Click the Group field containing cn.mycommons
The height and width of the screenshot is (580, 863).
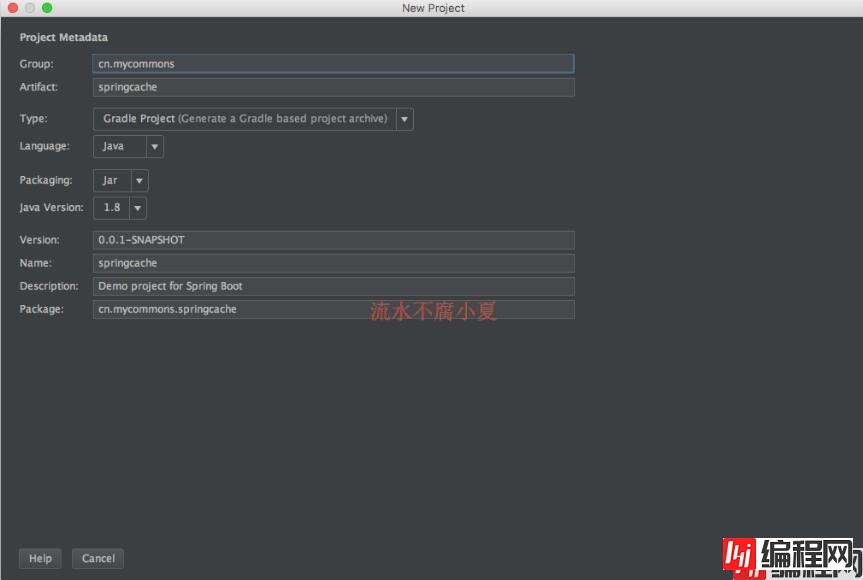click(333, 64)
